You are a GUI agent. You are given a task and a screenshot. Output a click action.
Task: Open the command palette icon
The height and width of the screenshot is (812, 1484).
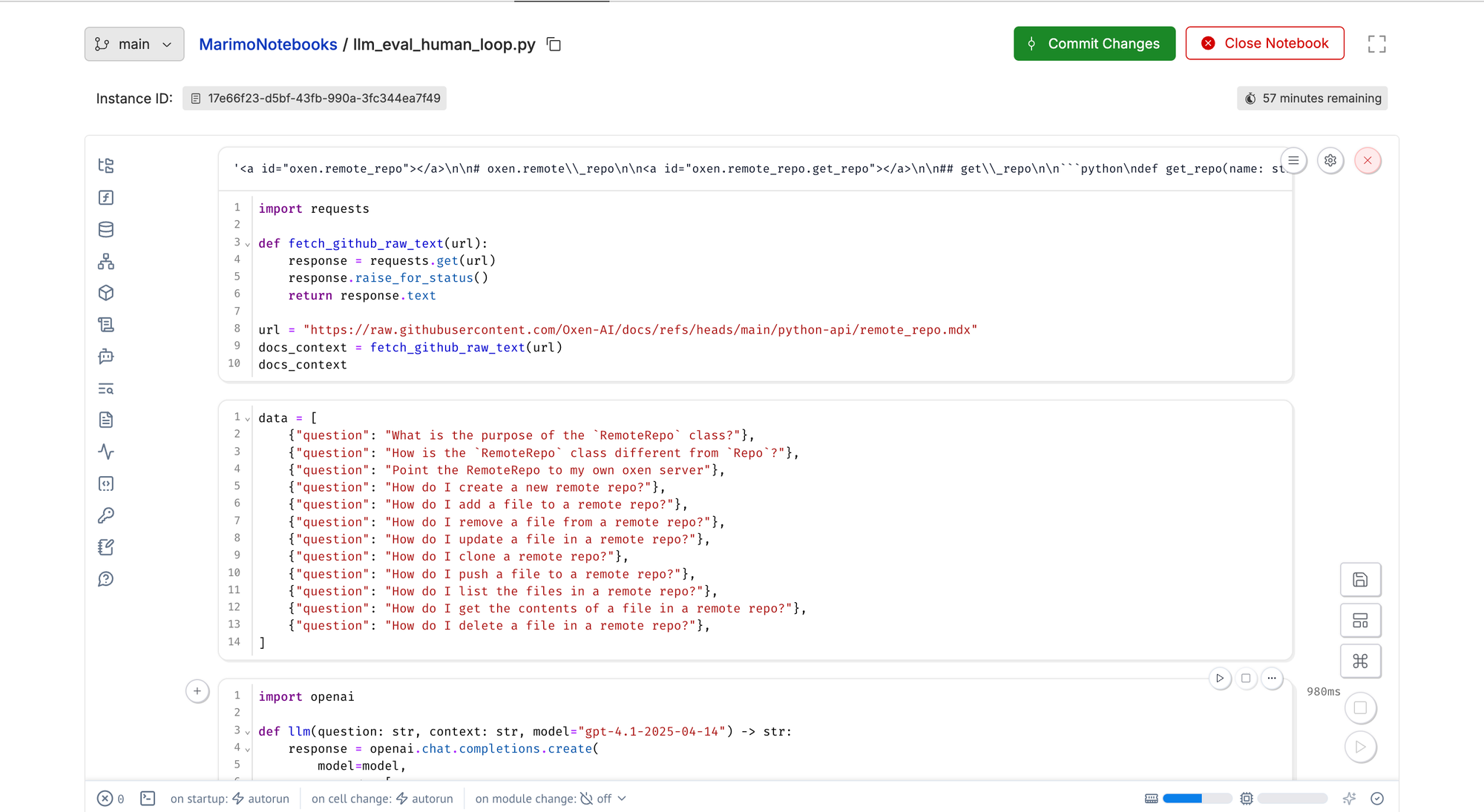point(1360,661)
